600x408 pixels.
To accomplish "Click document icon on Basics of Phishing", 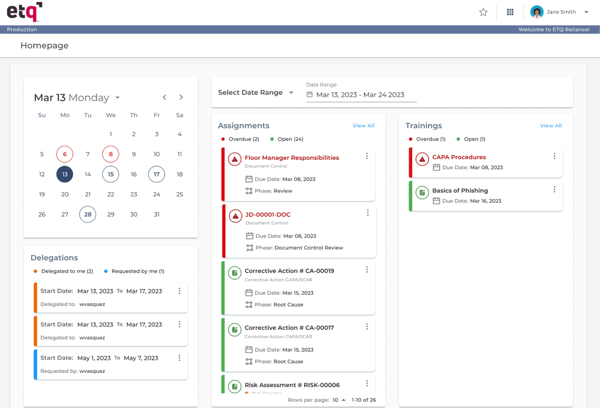I will pyautogui.click(x=422, y=193).
